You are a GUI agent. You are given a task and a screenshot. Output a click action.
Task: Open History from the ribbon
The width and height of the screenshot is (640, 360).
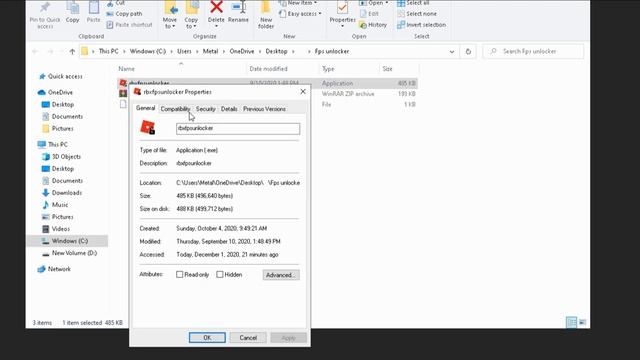click(373, 25)
